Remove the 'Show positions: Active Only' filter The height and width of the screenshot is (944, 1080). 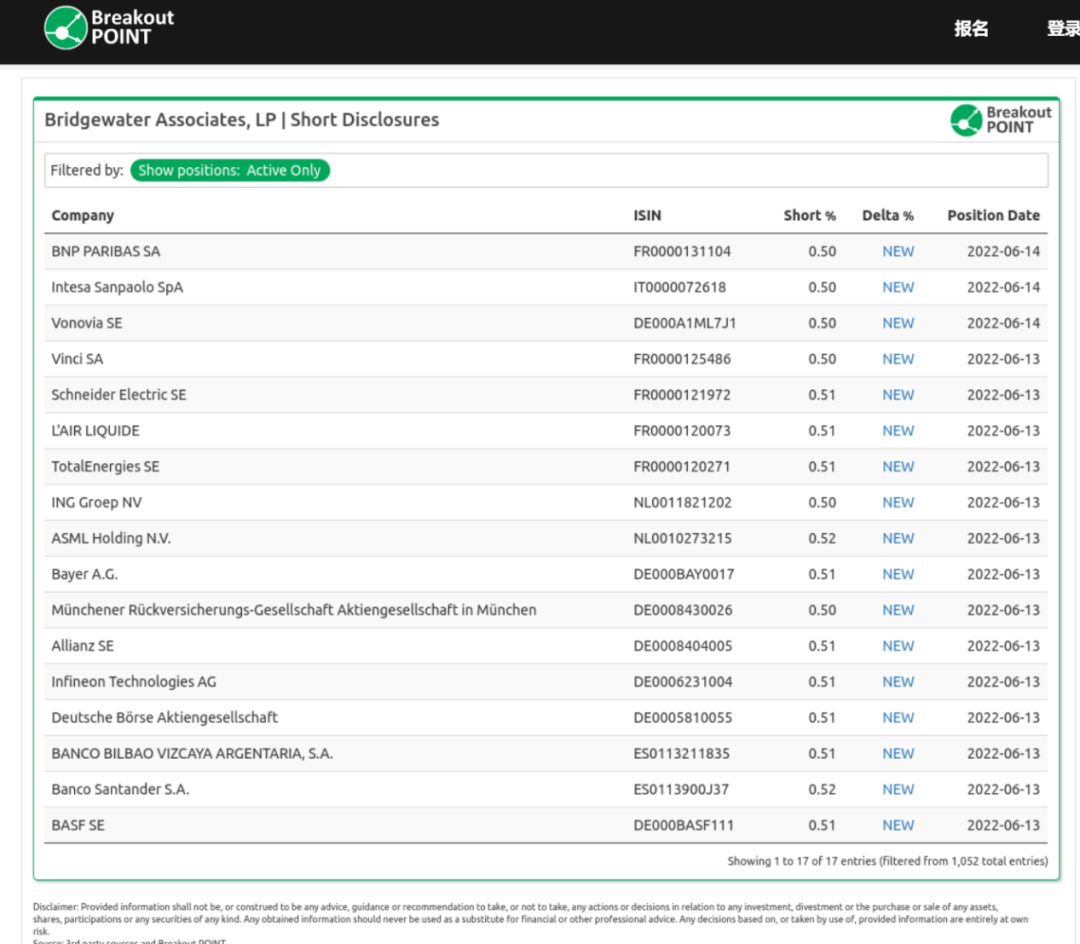pos(230,170)
